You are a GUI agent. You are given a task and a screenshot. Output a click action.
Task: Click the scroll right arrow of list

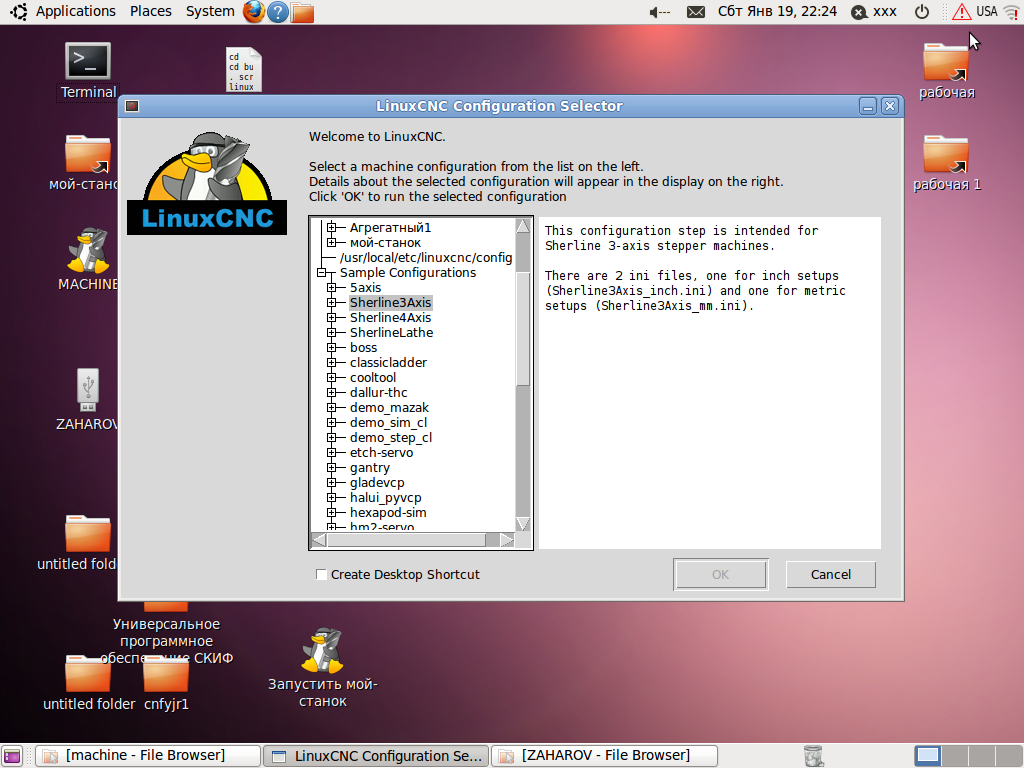point(507,540)
